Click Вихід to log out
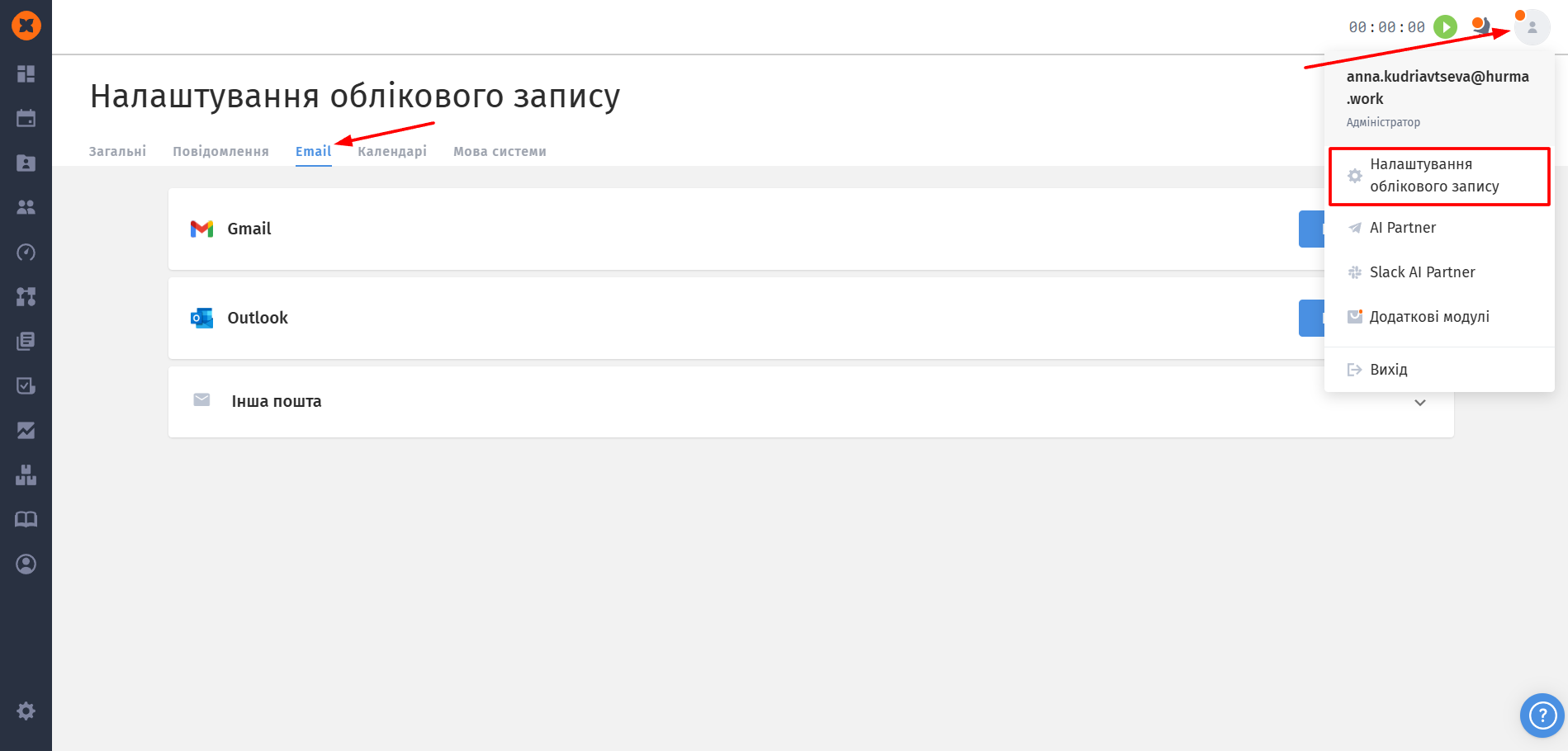The height and width of the screenshot is (751, 1568). pyautogui.click(x=1388, y=370)
